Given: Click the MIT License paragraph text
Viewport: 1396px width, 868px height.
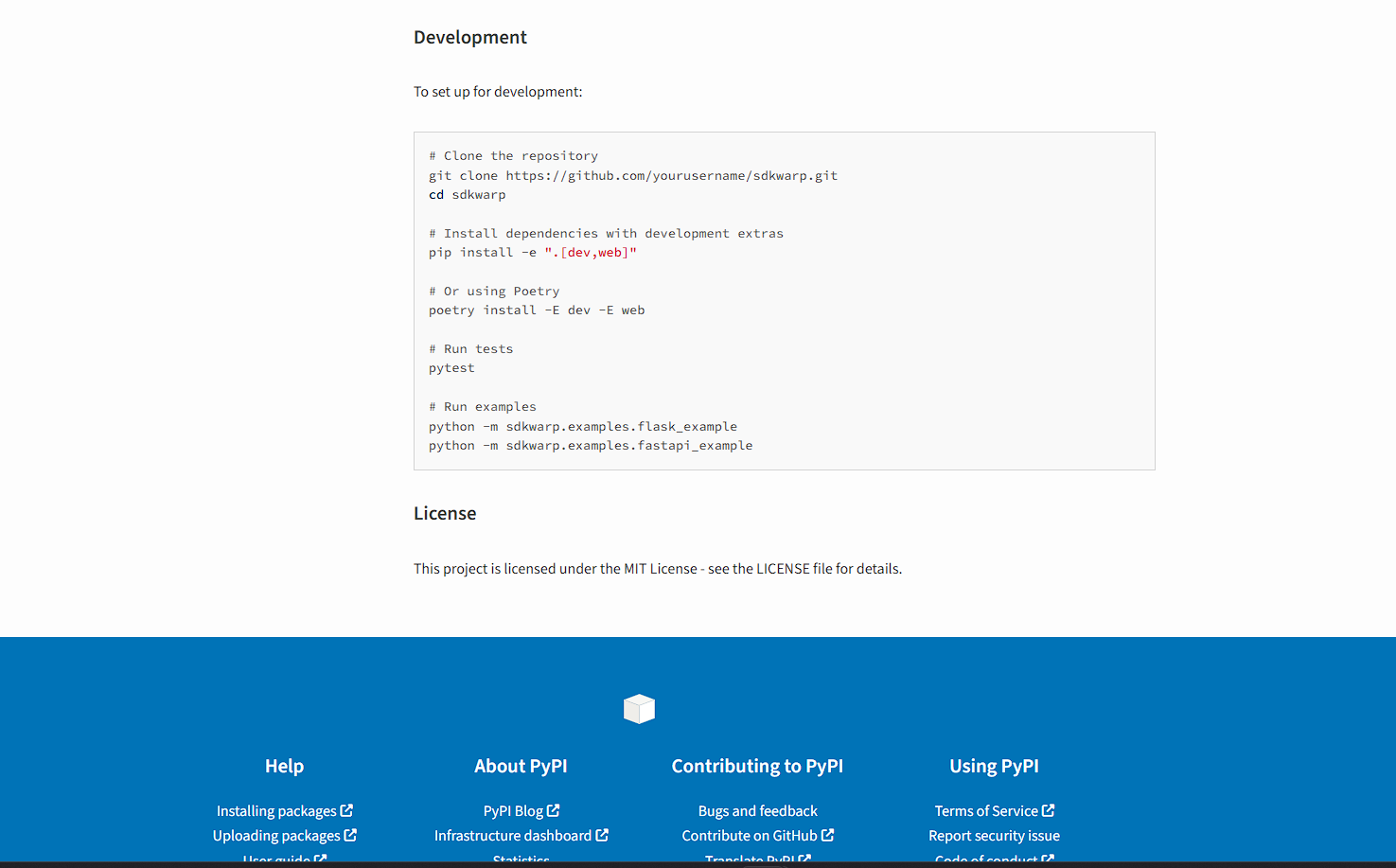Looking at the screenshot, I should tap(658, 569).
